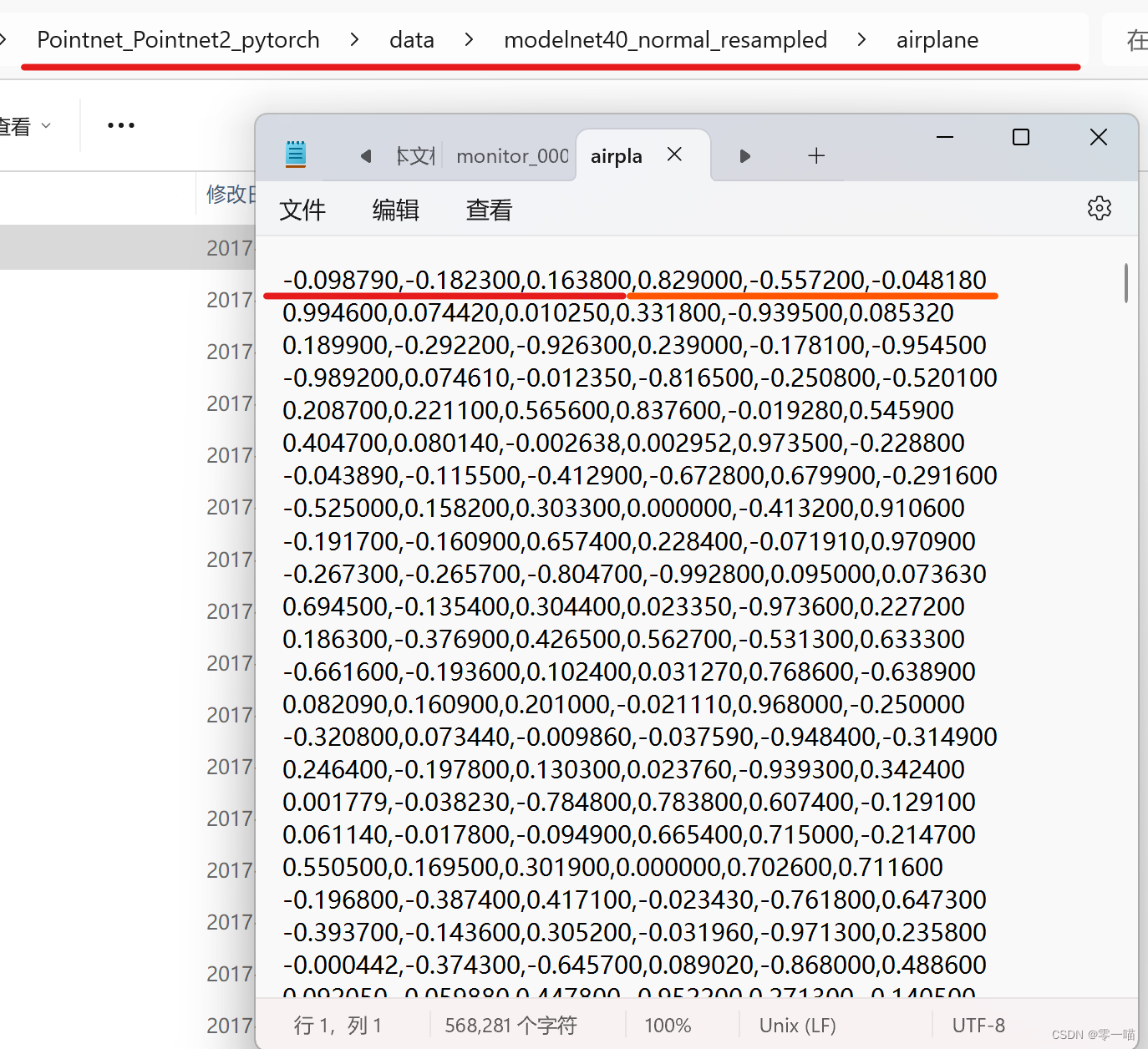
Task: Click line starting 0.186300,-0.376900
Action: 624,639
